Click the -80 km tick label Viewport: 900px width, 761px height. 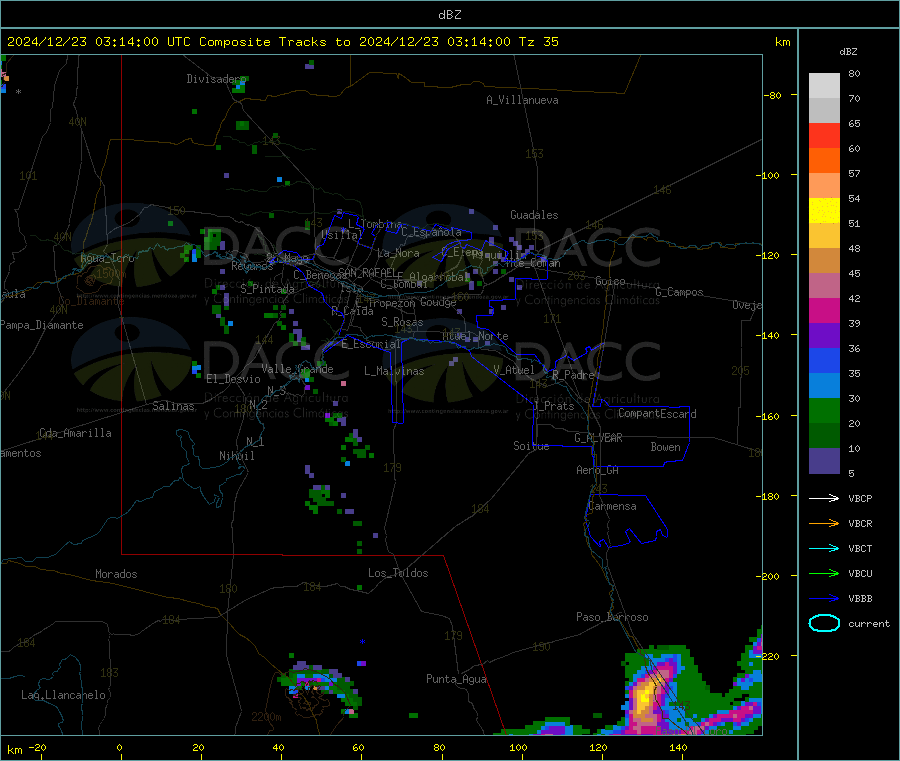[772, 95]
